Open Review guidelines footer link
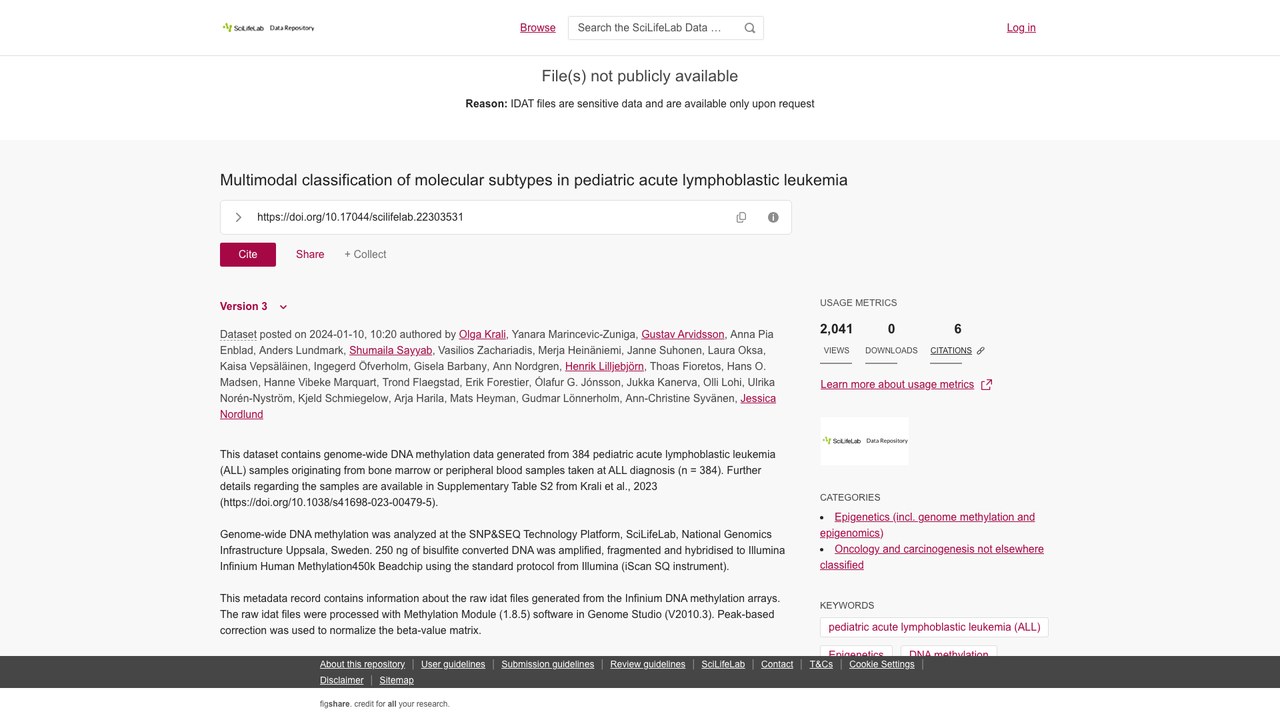 [x=648, y=664]
